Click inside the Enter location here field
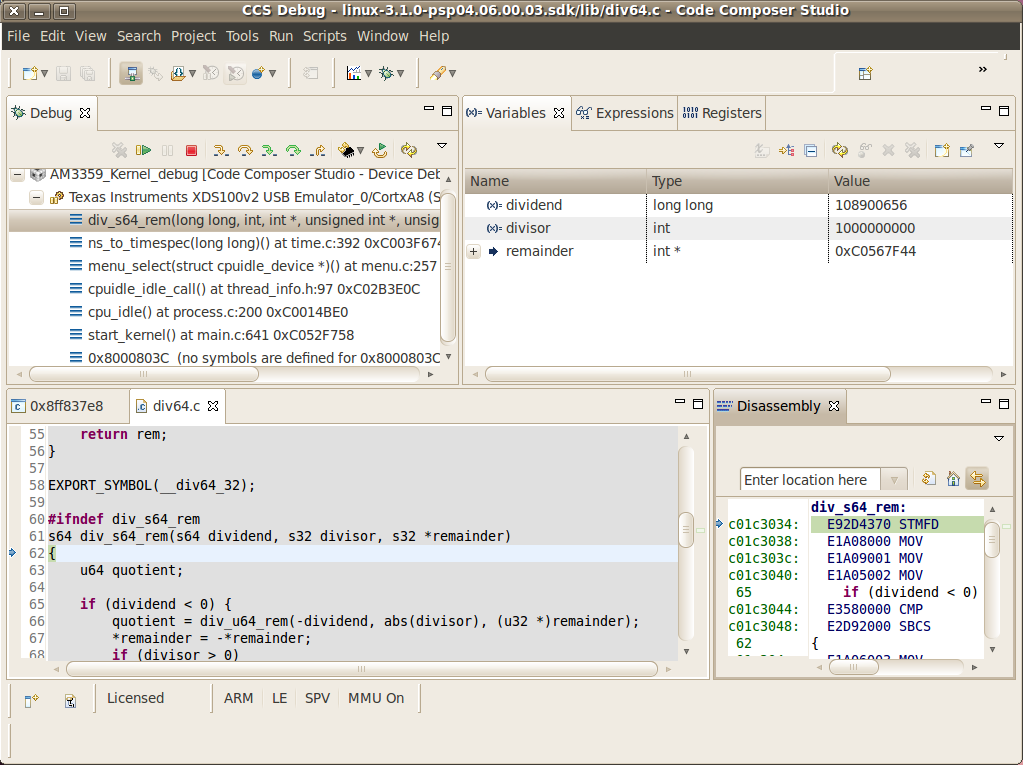1023x765 pixels. click(810, 479)
